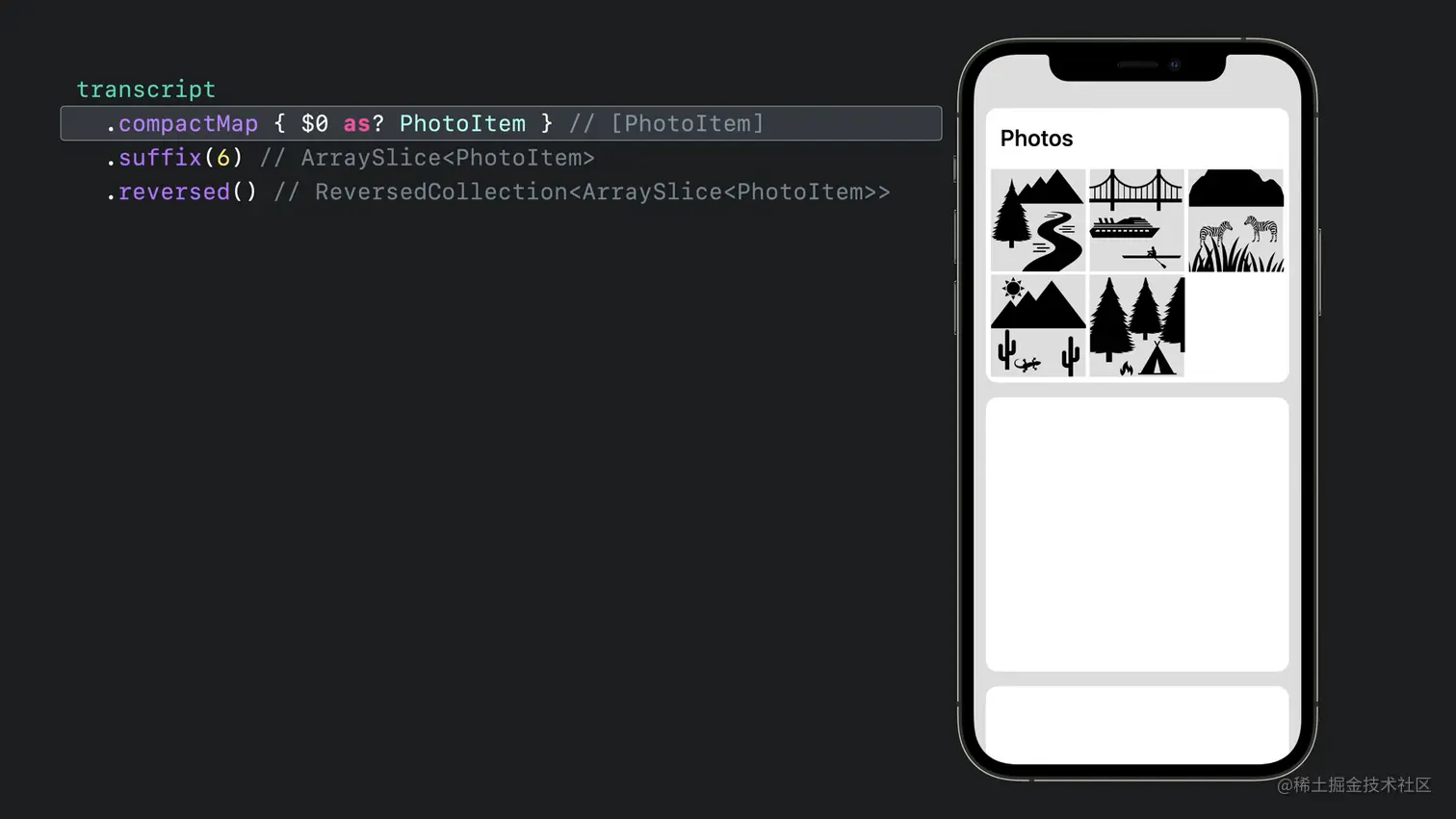
Task: Click the suffix method name
Action: 160,158
